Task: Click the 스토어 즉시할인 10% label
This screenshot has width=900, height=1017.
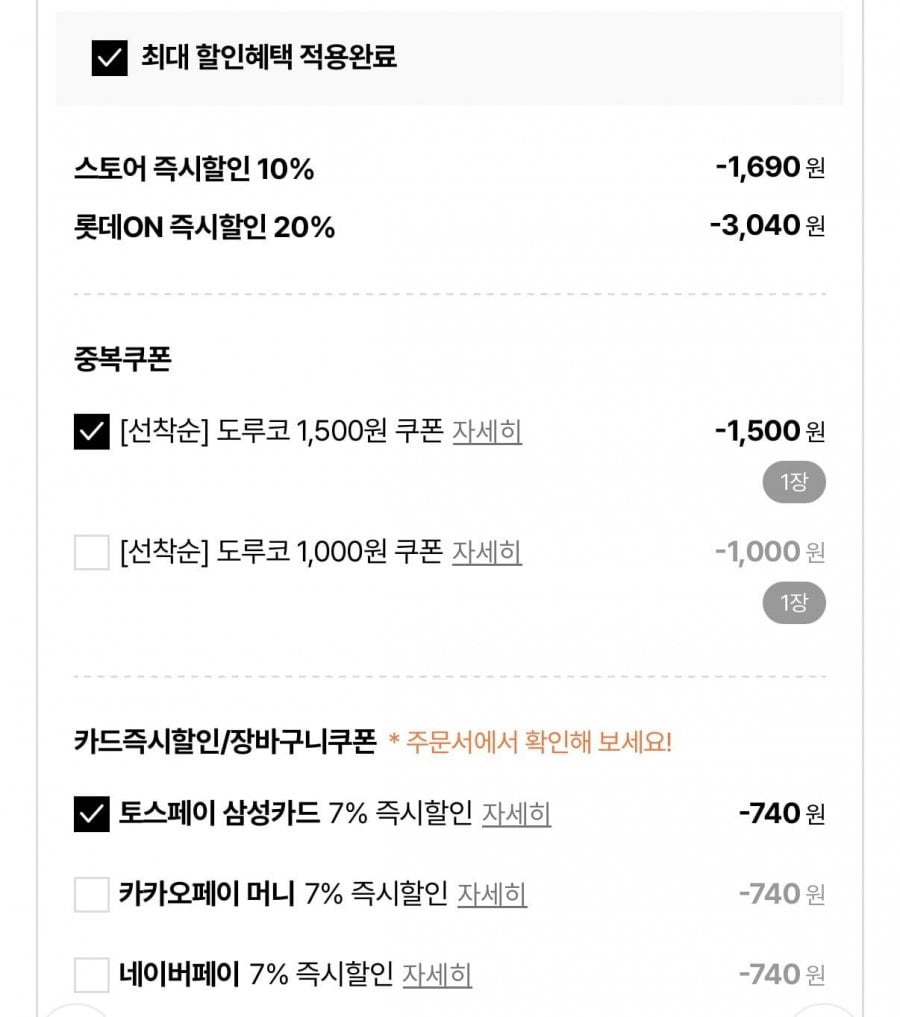Action: click(194, 170)
